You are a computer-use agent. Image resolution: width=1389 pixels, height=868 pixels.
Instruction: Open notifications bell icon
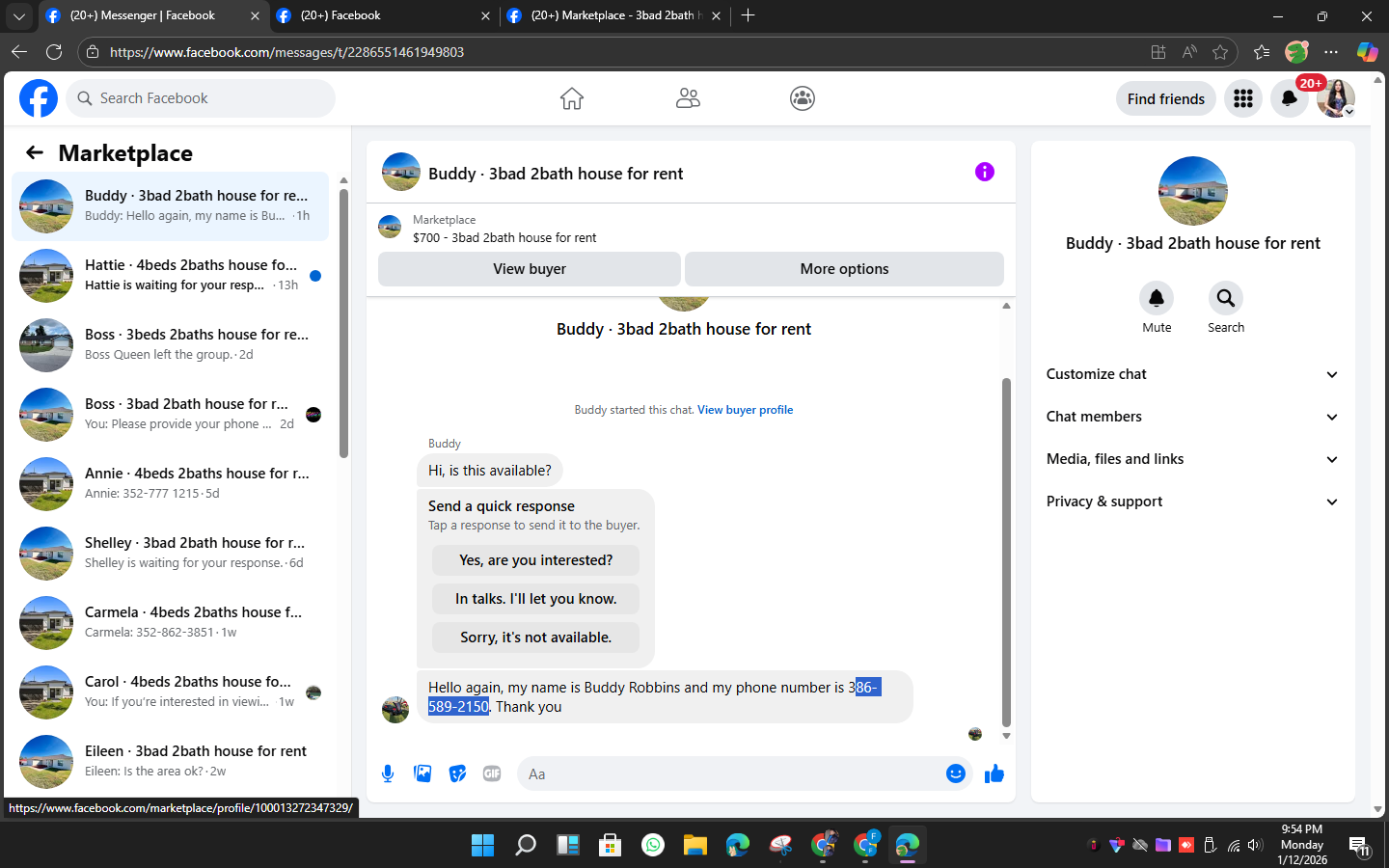click(1289, 98)
